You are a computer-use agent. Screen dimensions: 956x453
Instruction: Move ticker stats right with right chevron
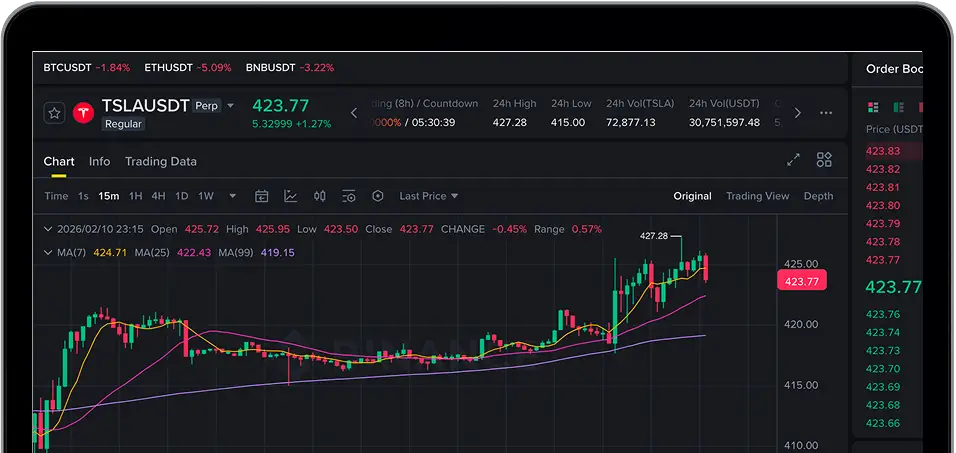tap(797, 113)
